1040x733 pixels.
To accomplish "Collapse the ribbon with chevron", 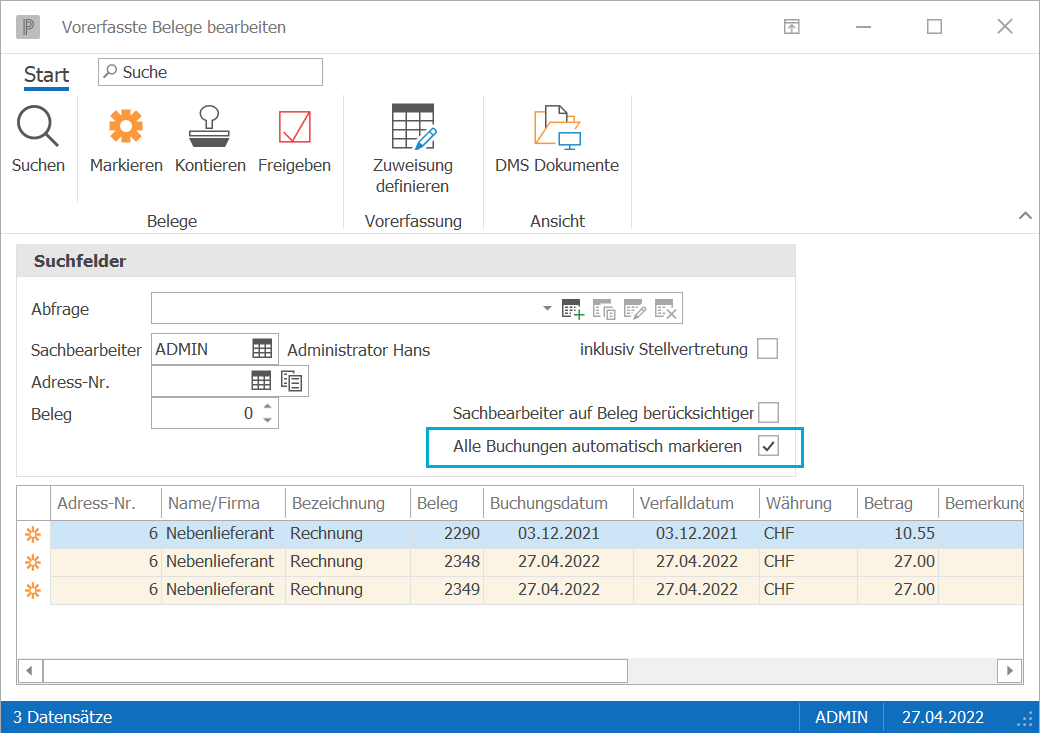I will pos(1025,216).
